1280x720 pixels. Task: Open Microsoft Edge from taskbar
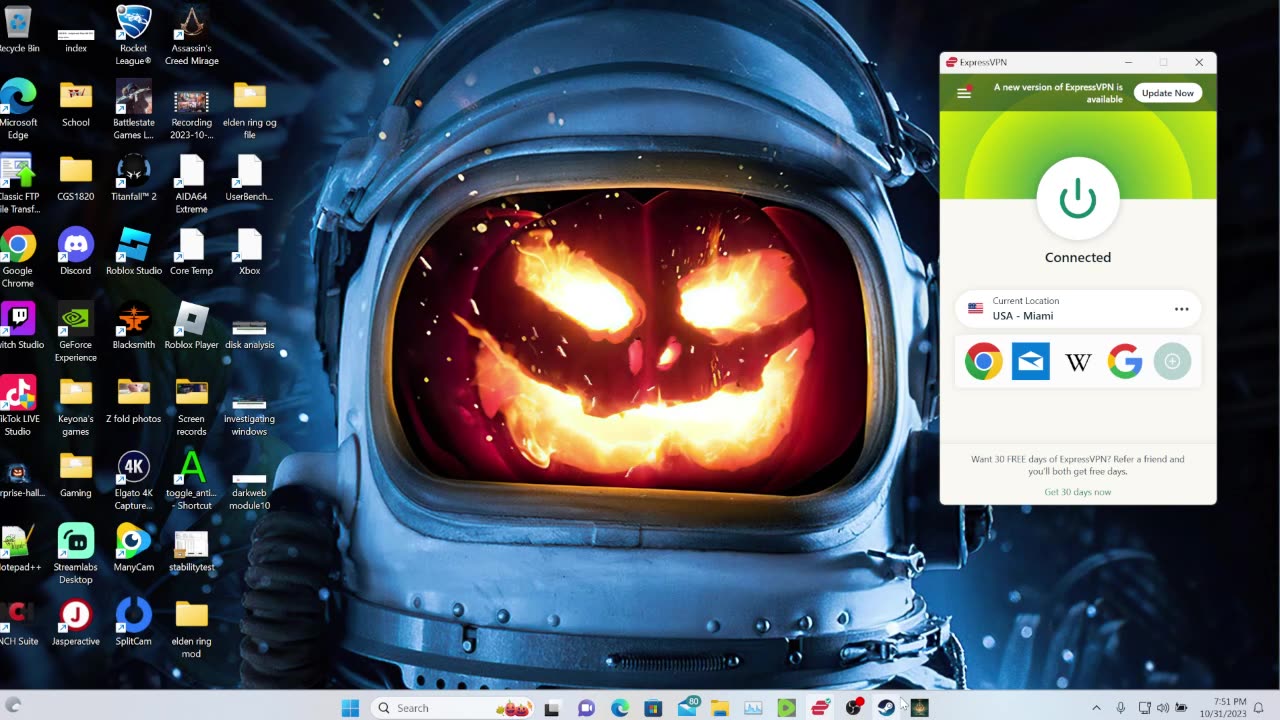tap(620, 708)
